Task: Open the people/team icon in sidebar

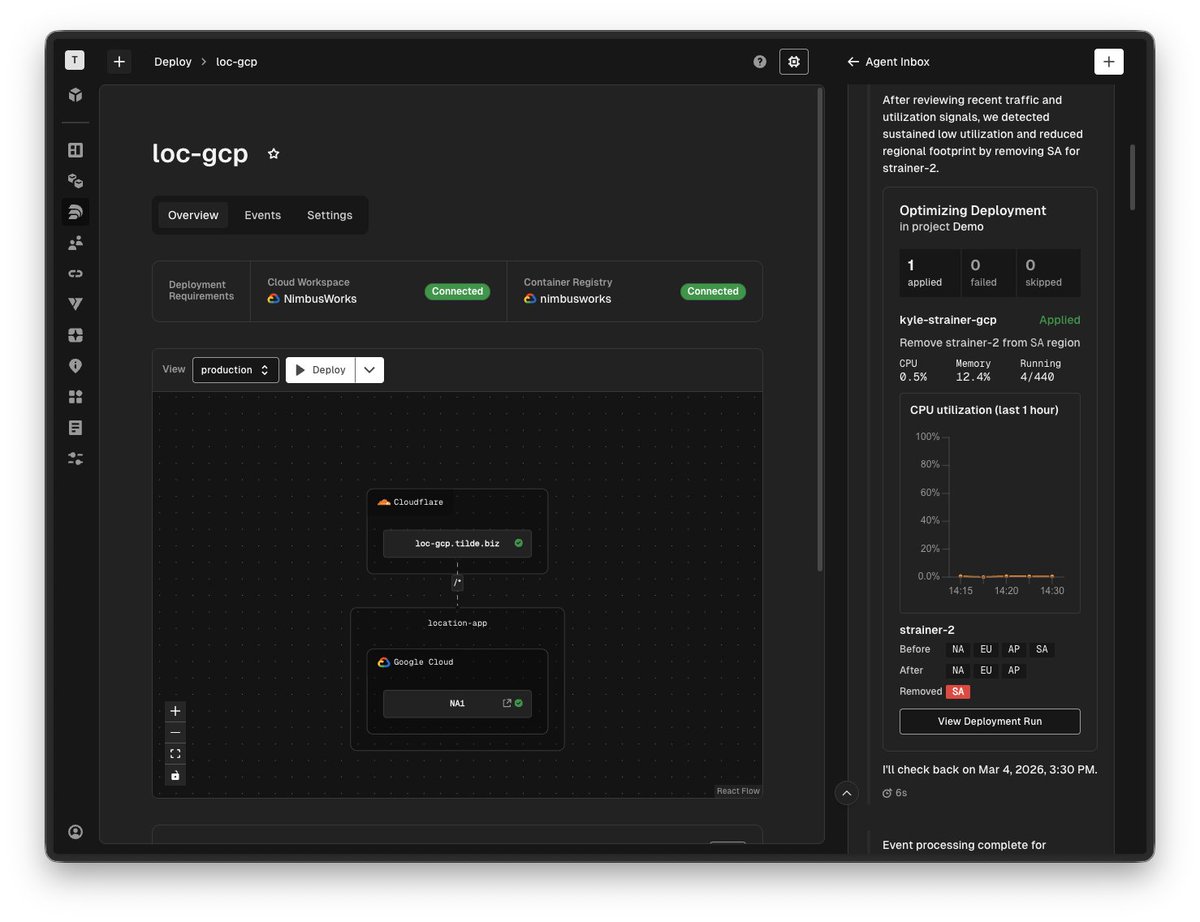Action: point(75,243)
